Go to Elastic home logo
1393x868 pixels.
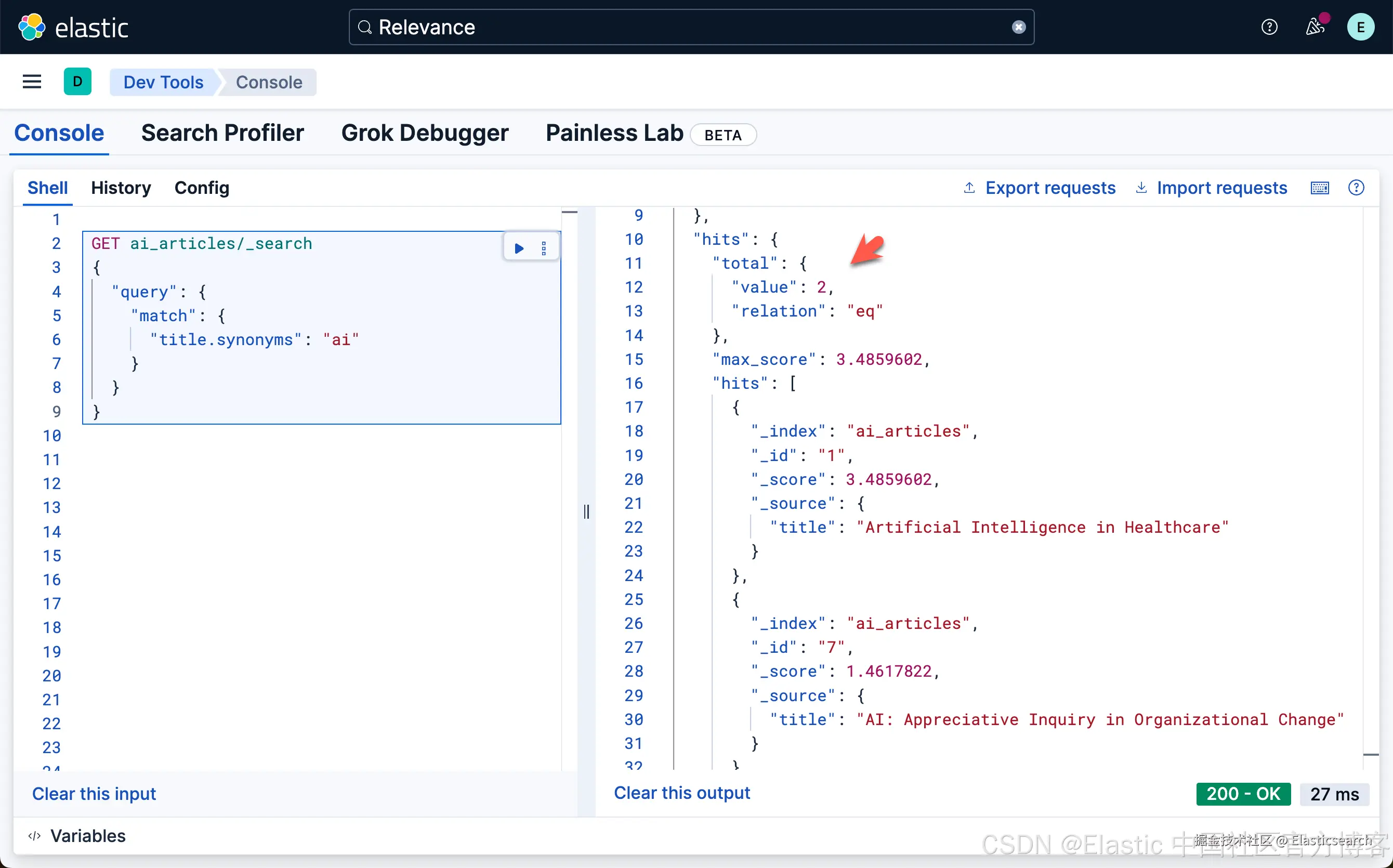[x=73, y=27]
